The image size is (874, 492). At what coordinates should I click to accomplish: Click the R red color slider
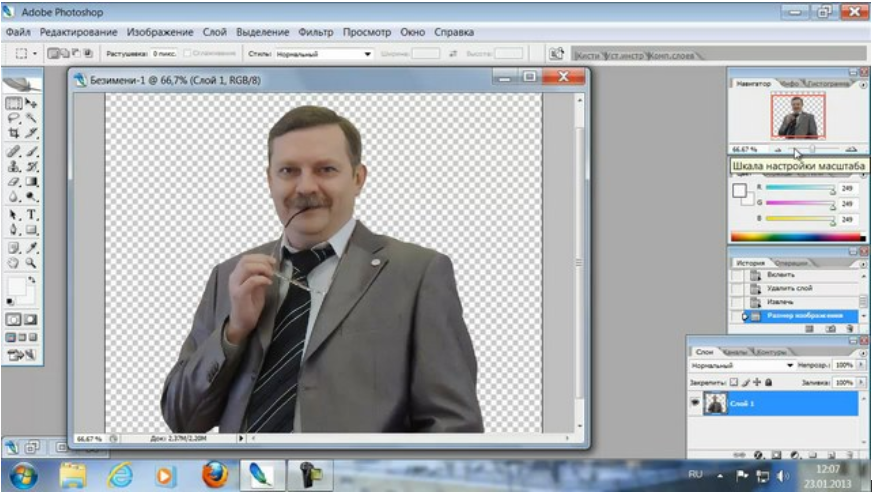pyautogui.click(x=800, y=188)
